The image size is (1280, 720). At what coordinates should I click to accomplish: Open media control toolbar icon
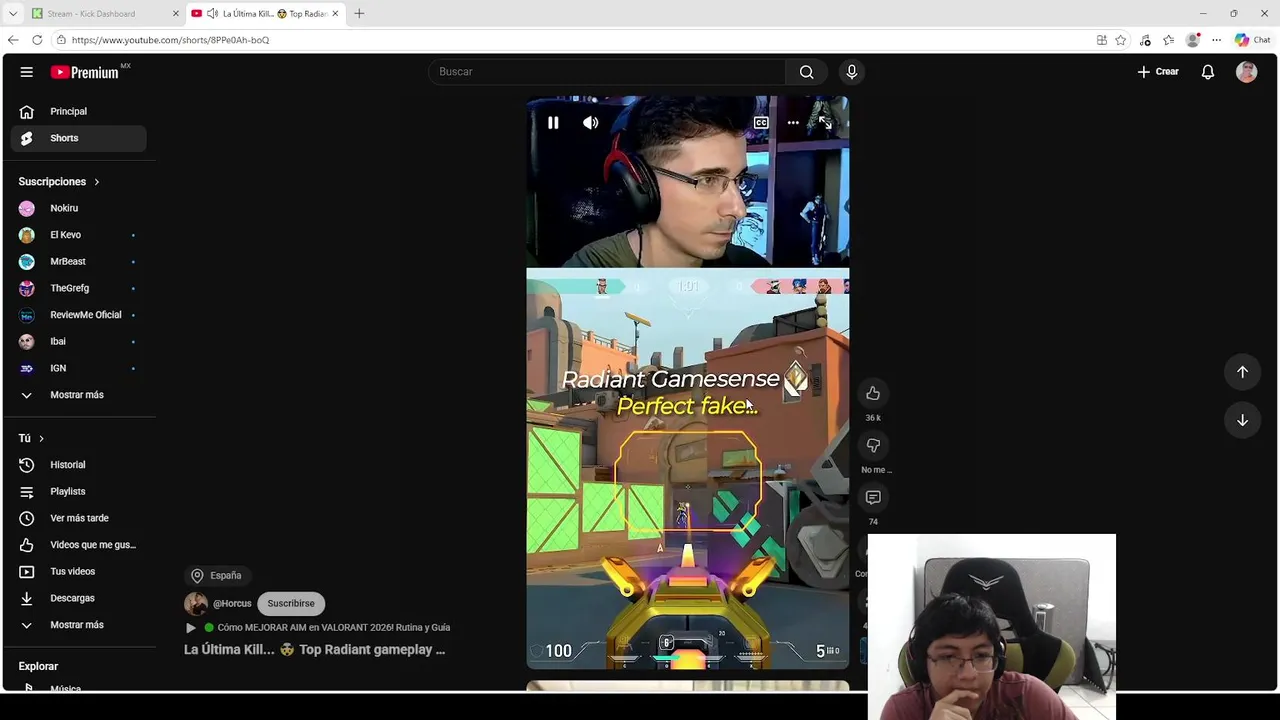tap(1145, 40)
